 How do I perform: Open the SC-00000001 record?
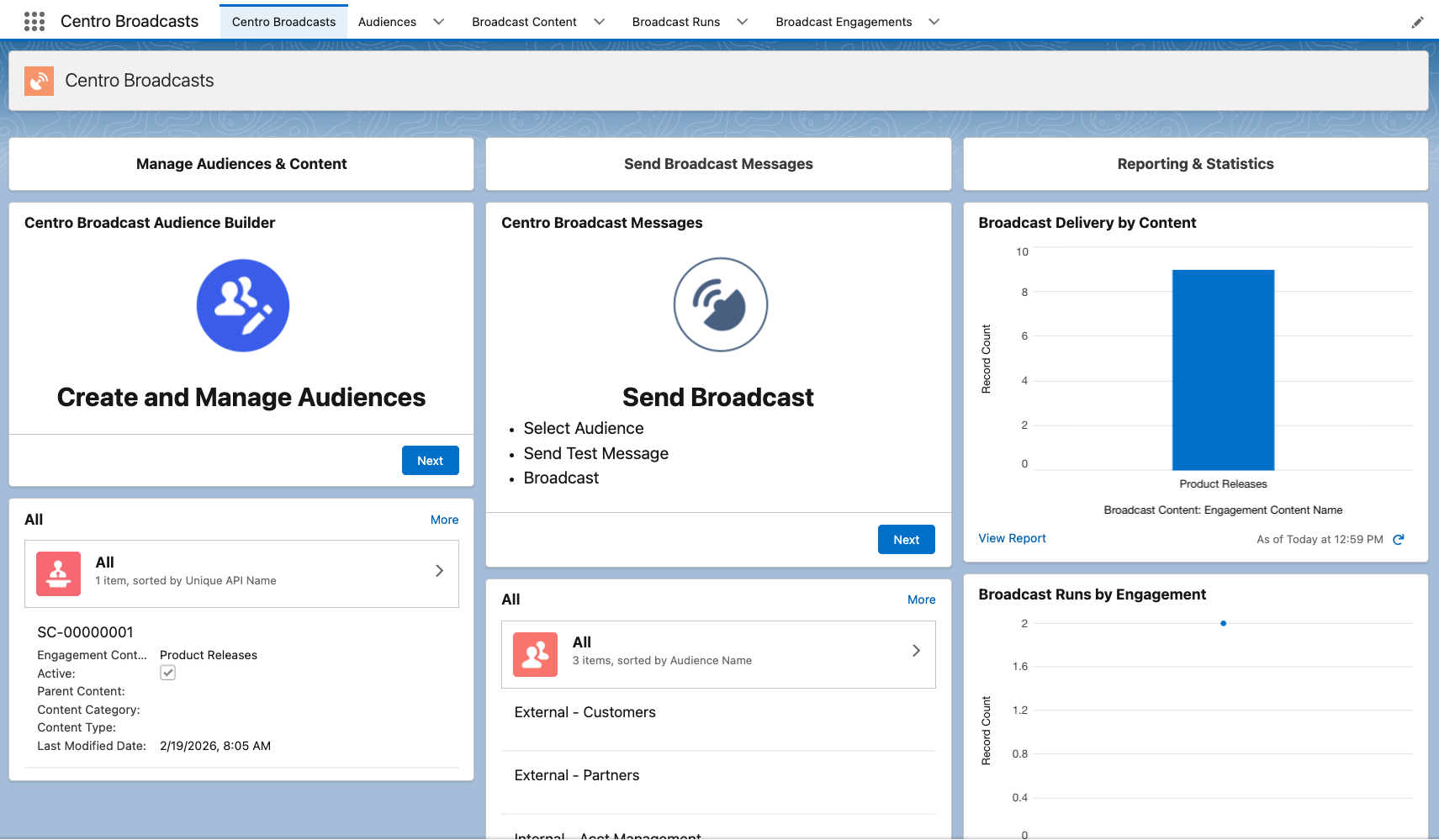[x=85, y=632]
